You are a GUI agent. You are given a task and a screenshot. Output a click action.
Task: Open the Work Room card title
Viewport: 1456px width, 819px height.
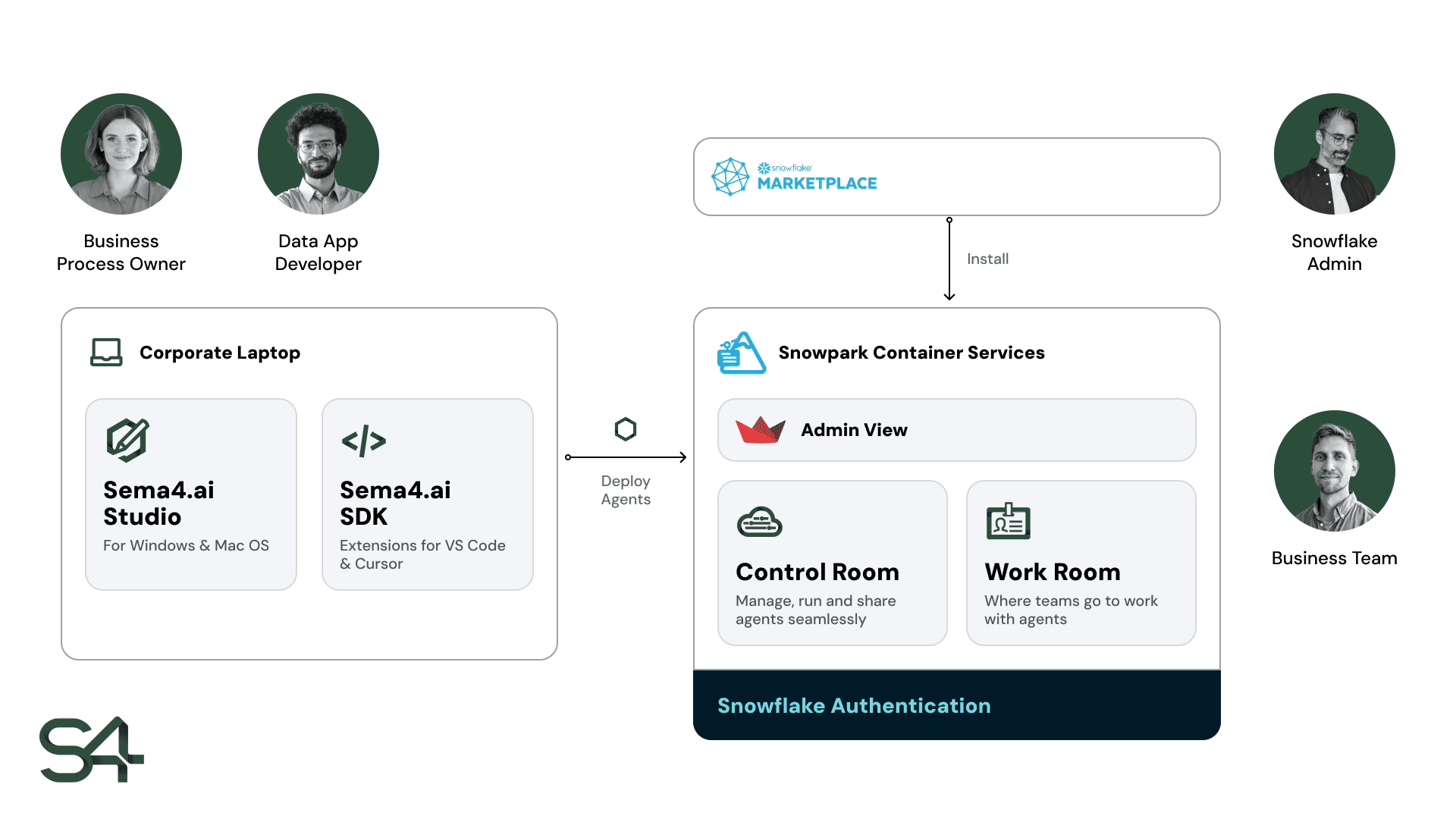1053,572
